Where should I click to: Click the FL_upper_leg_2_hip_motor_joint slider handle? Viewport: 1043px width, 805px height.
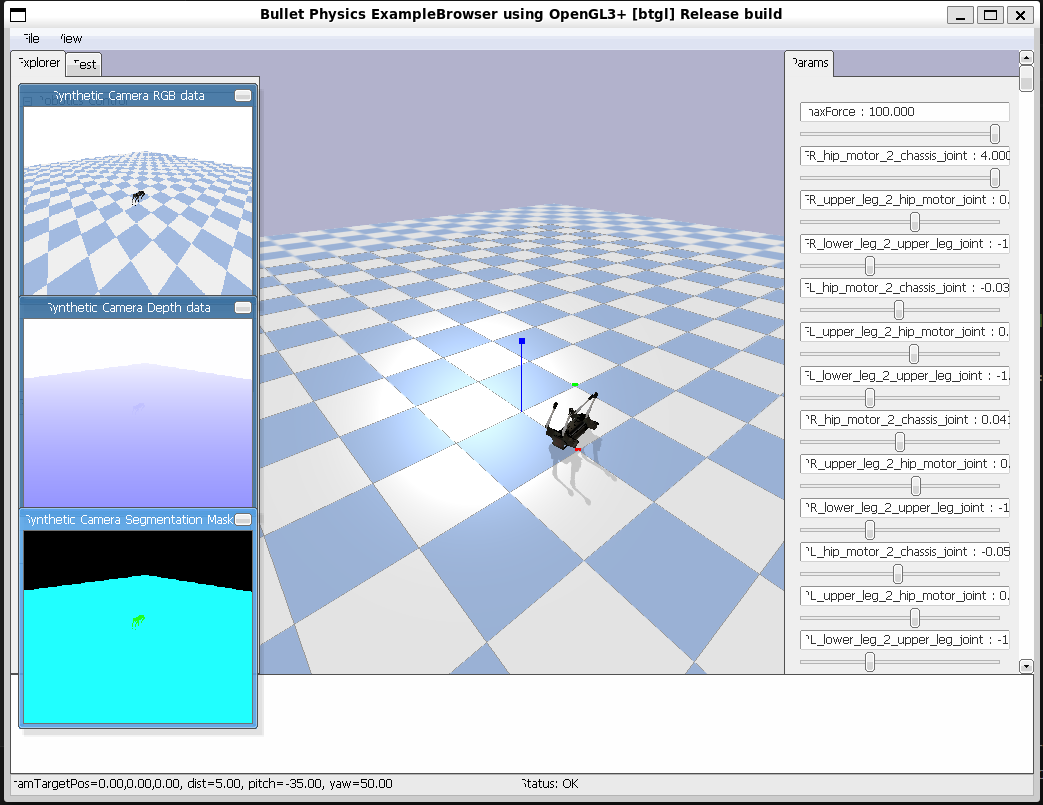pyautogui.click(x=914, y=354)
